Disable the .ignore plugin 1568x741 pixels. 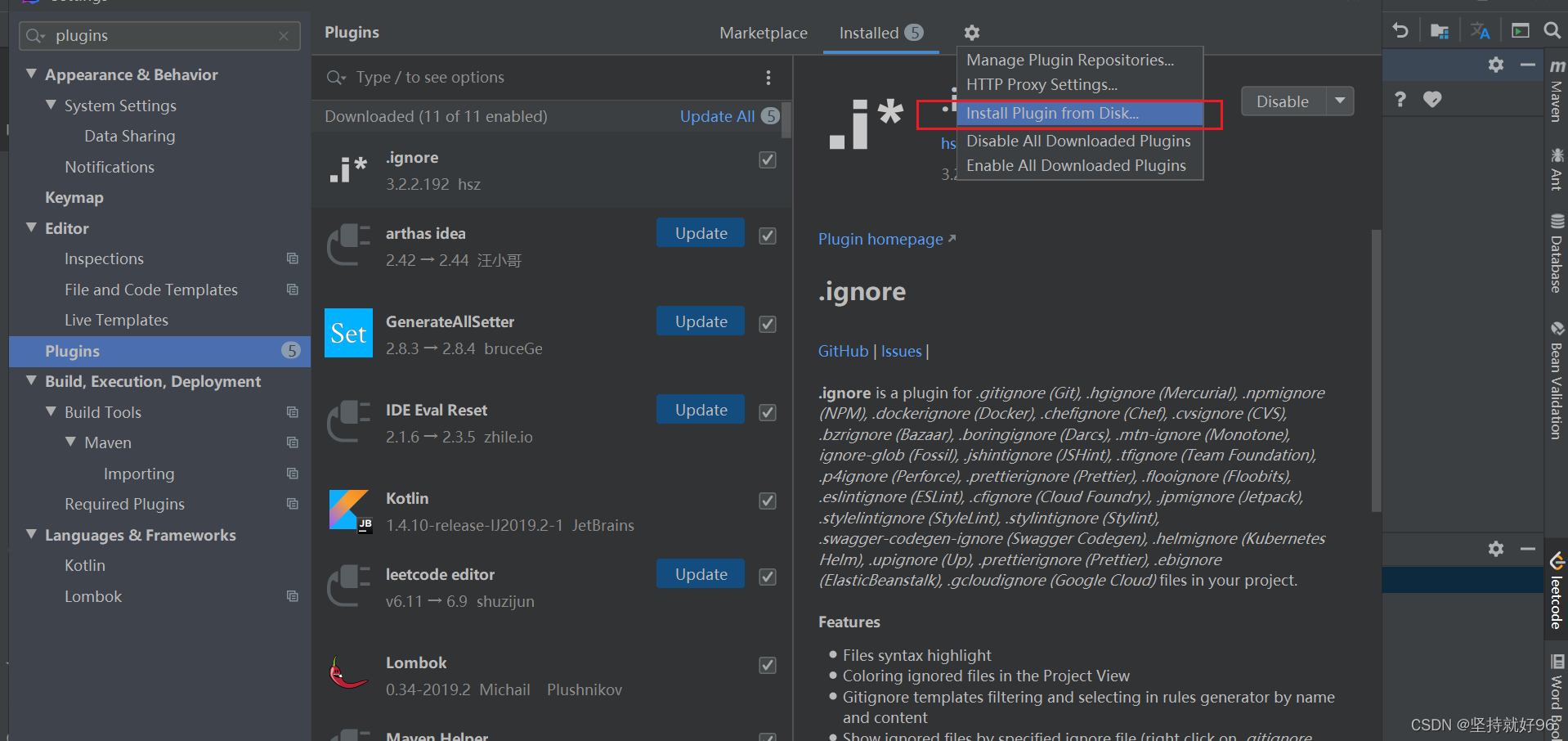click(1283, 101)
